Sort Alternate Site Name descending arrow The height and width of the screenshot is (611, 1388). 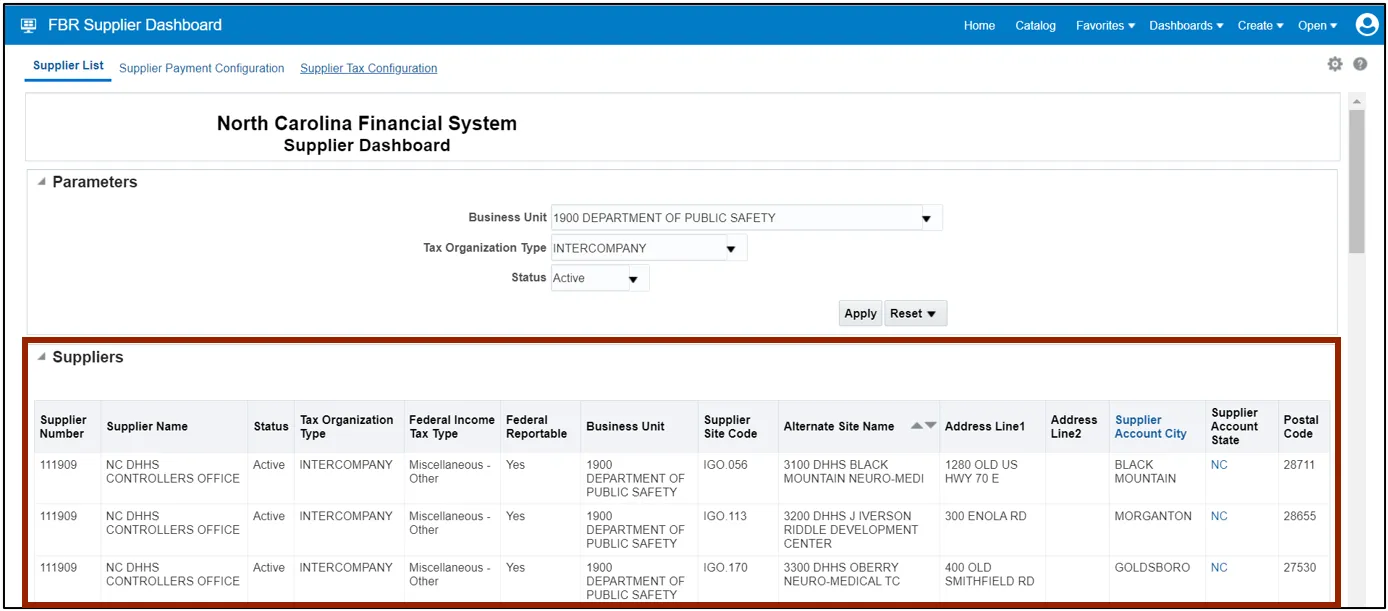931,426
